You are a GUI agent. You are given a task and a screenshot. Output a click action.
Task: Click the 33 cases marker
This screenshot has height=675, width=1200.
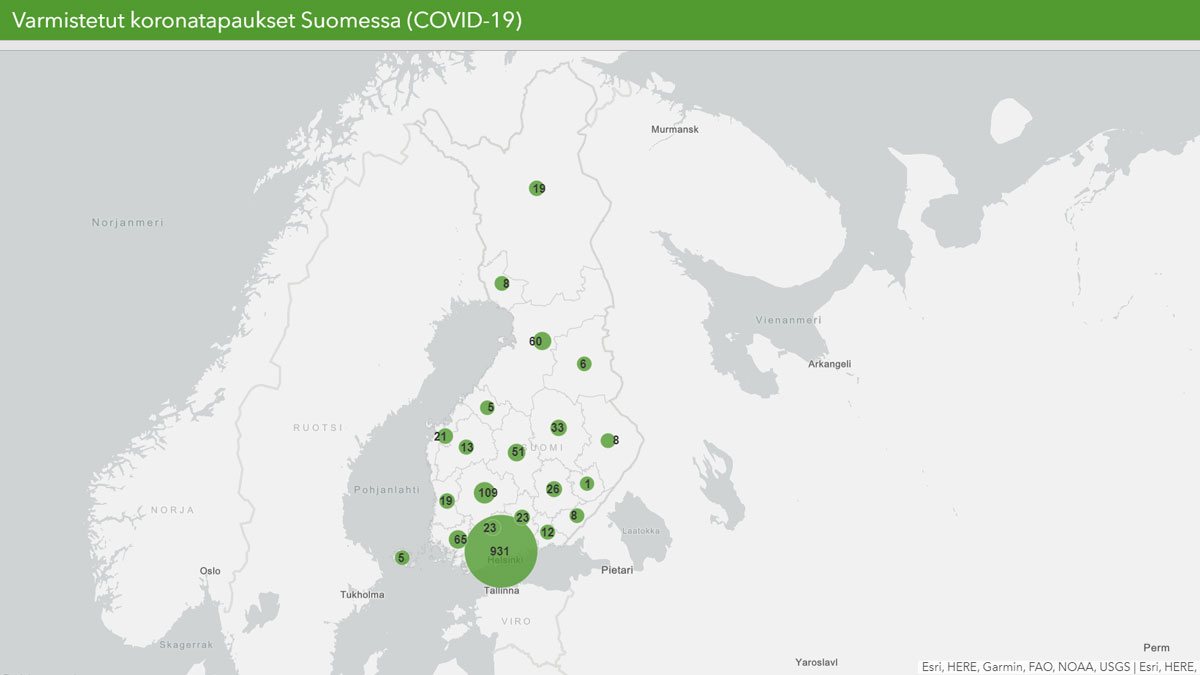coord(558,428)
